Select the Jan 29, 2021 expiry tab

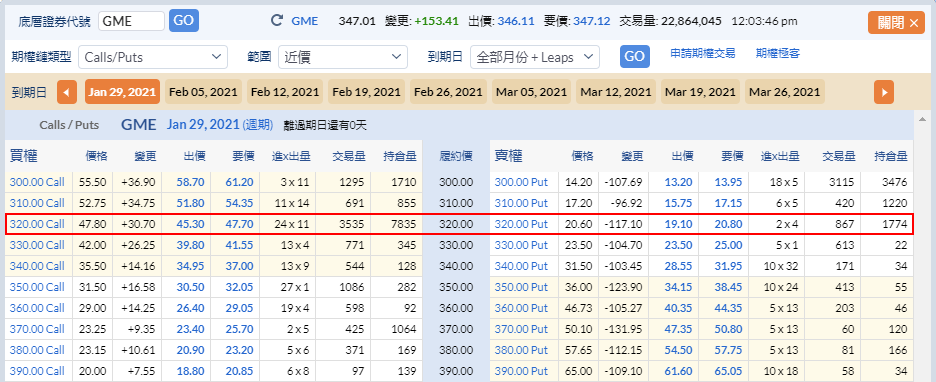[122, 93]
